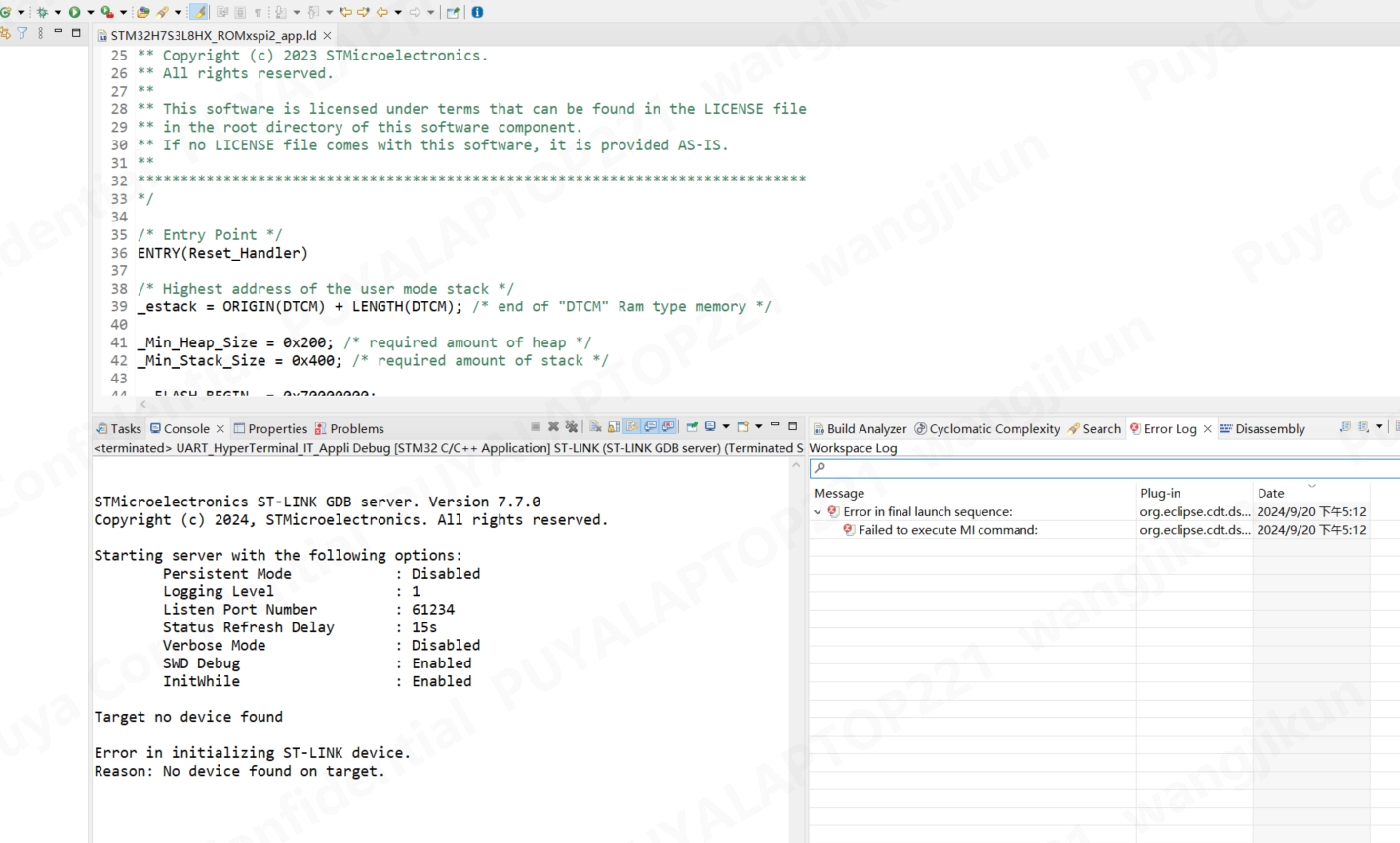Click the Clear Console icon
The width and height of the screenshot is (1400, 843).
(x=595, y=426)
